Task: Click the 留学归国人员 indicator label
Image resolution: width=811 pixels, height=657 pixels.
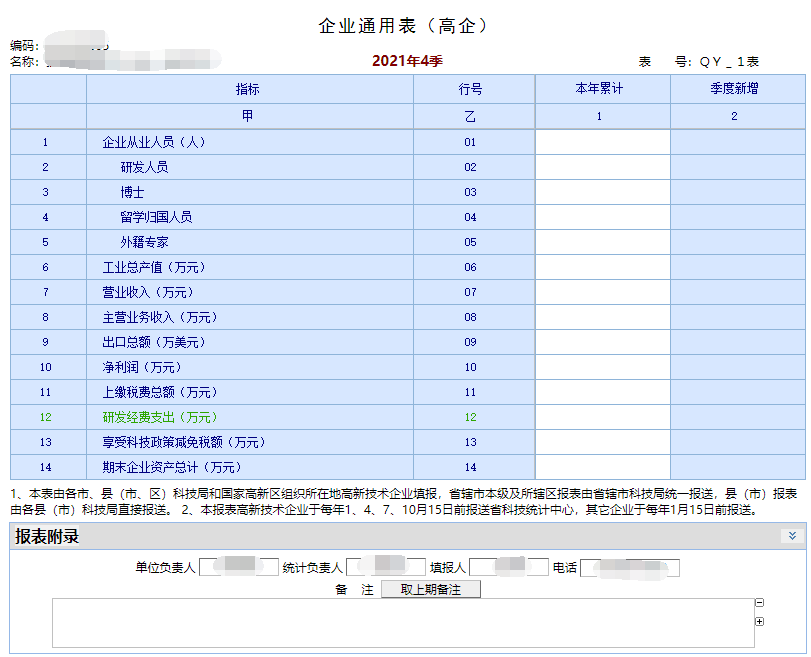Action: [156, 217]
